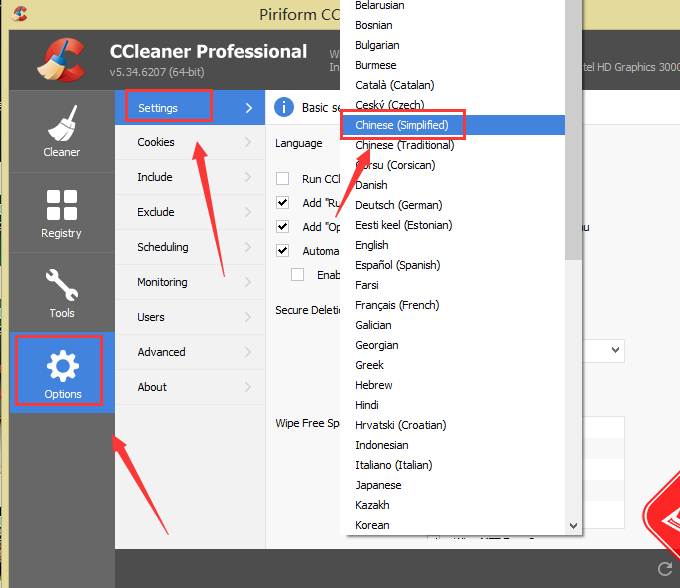Switch to the Advanced options tab
680x588 pixels.
point(161,352)
